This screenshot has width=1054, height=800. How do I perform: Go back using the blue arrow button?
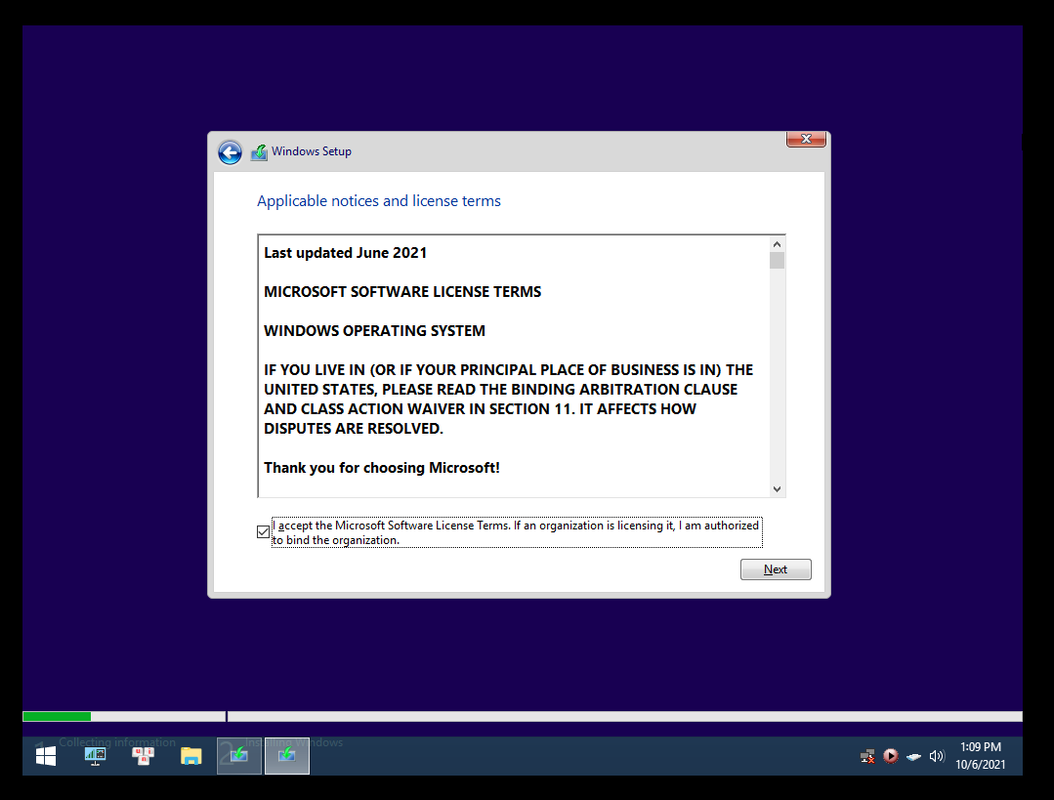tap(230, 153)
